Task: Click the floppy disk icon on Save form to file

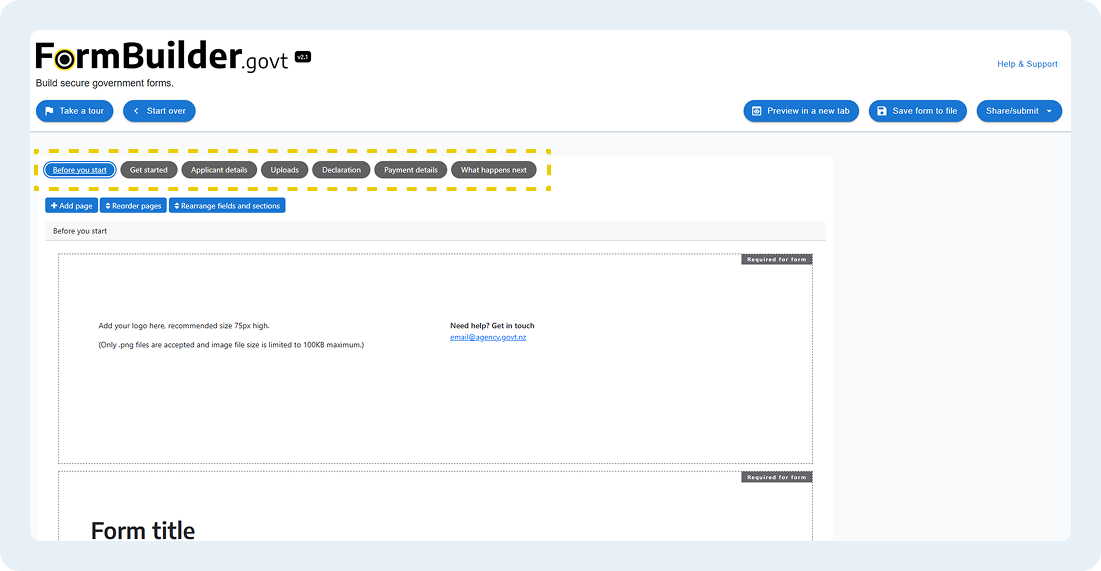Action: coord(882,111)
